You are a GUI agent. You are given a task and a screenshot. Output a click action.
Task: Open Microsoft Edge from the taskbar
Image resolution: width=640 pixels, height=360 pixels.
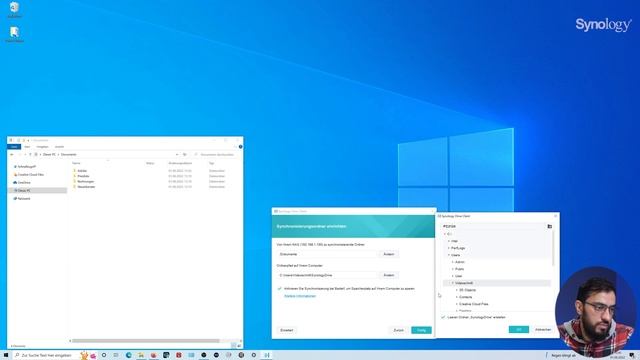pos(129,355)
